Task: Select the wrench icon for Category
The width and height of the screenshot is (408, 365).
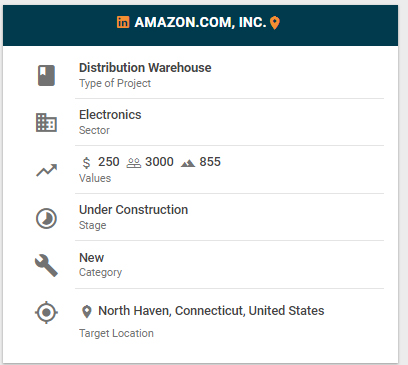Action: tap(46, 266)
